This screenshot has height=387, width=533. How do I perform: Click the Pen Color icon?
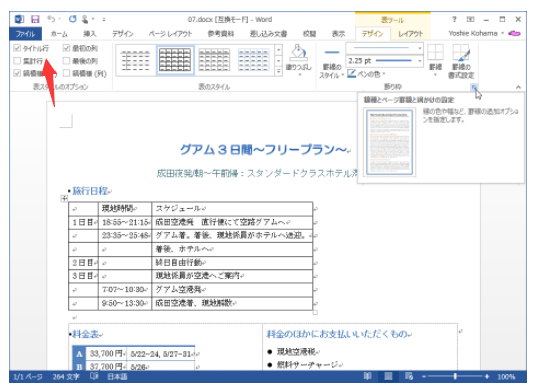pos(351,73)
